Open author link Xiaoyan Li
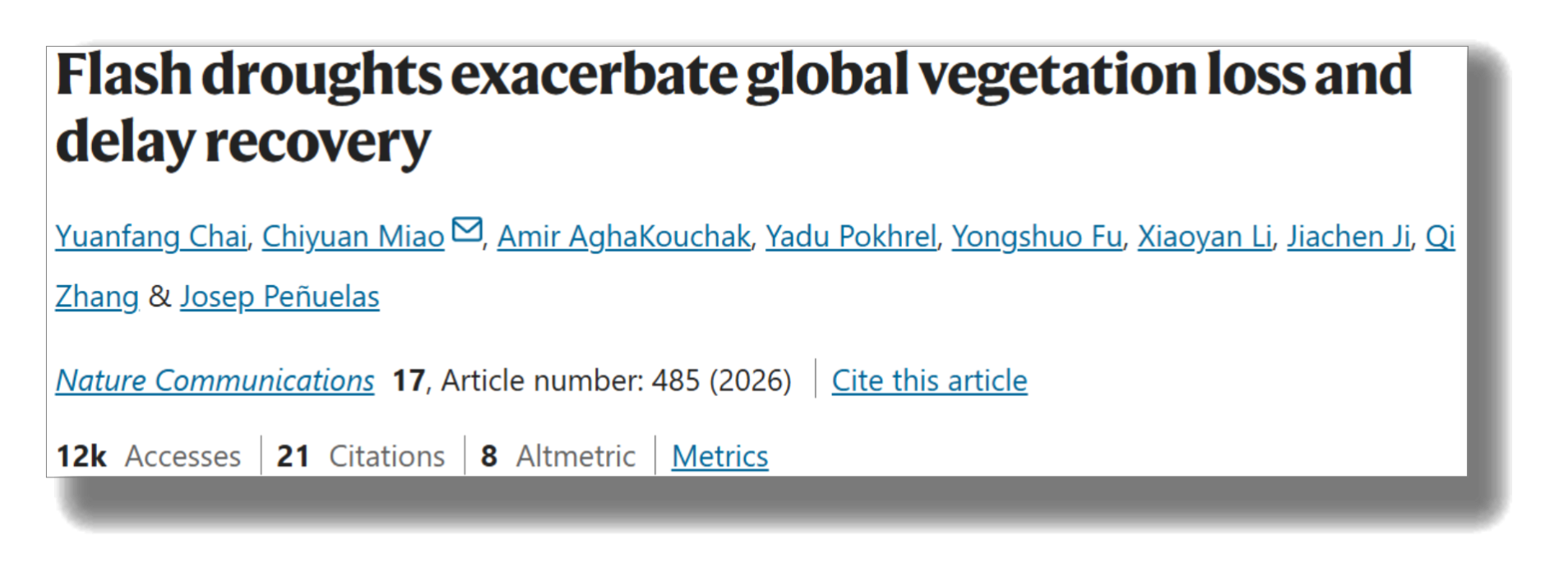Image resolution: width=1568 pixels, height=581 pixels. tap(1204, 237)
